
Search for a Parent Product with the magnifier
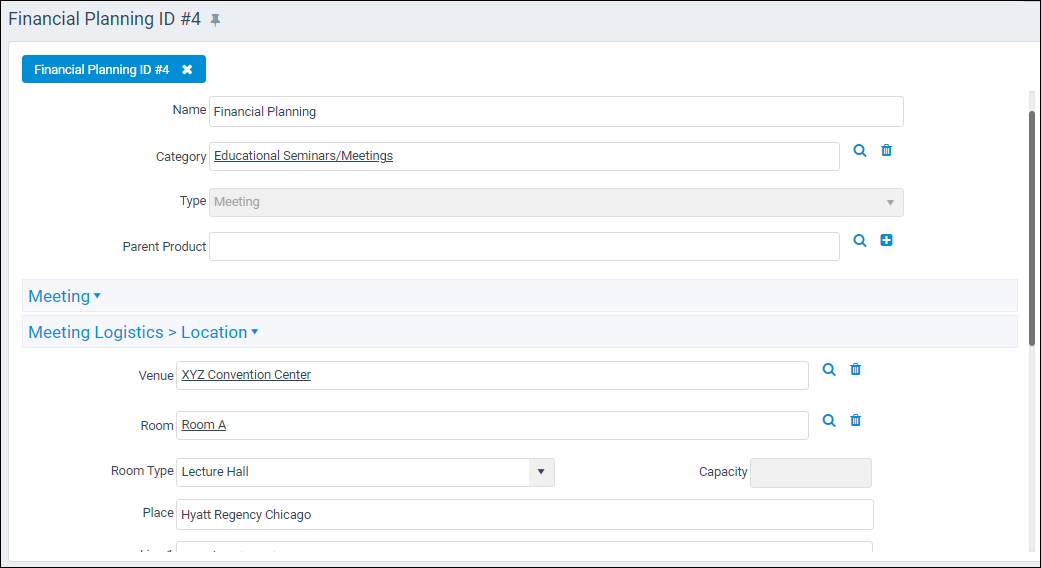click(860, 241)
